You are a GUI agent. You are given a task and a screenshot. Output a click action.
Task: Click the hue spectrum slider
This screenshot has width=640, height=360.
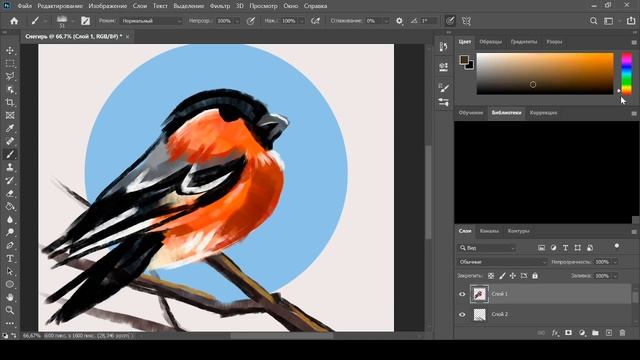627,74
